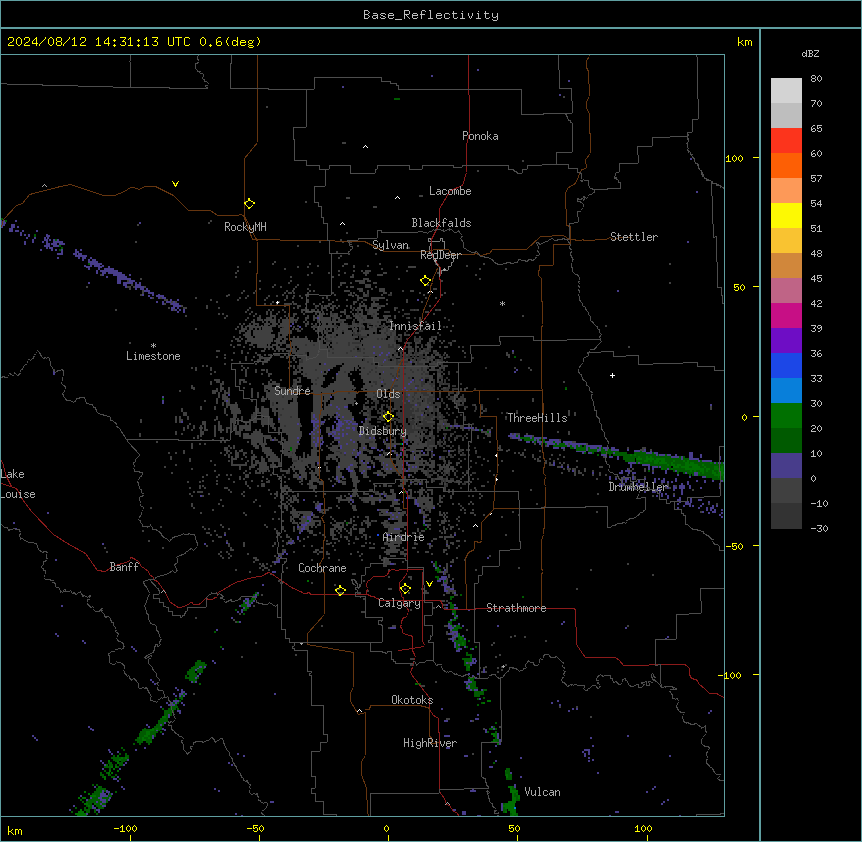The height and width of the screenshot is (842, 862).
Task: Click the yellow V marker northwest of RockyMH
Action: (175, 184)
